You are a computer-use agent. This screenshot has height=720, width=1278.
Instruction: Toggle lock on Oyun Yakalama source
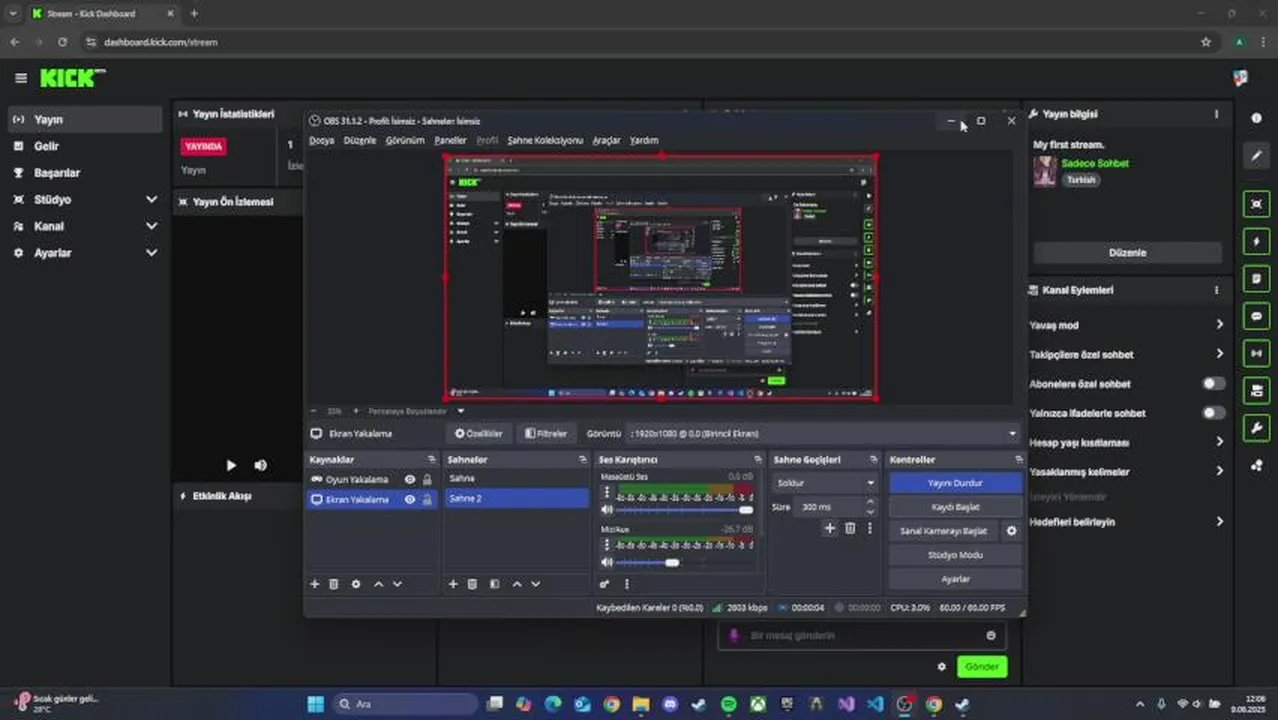point(427,480)
